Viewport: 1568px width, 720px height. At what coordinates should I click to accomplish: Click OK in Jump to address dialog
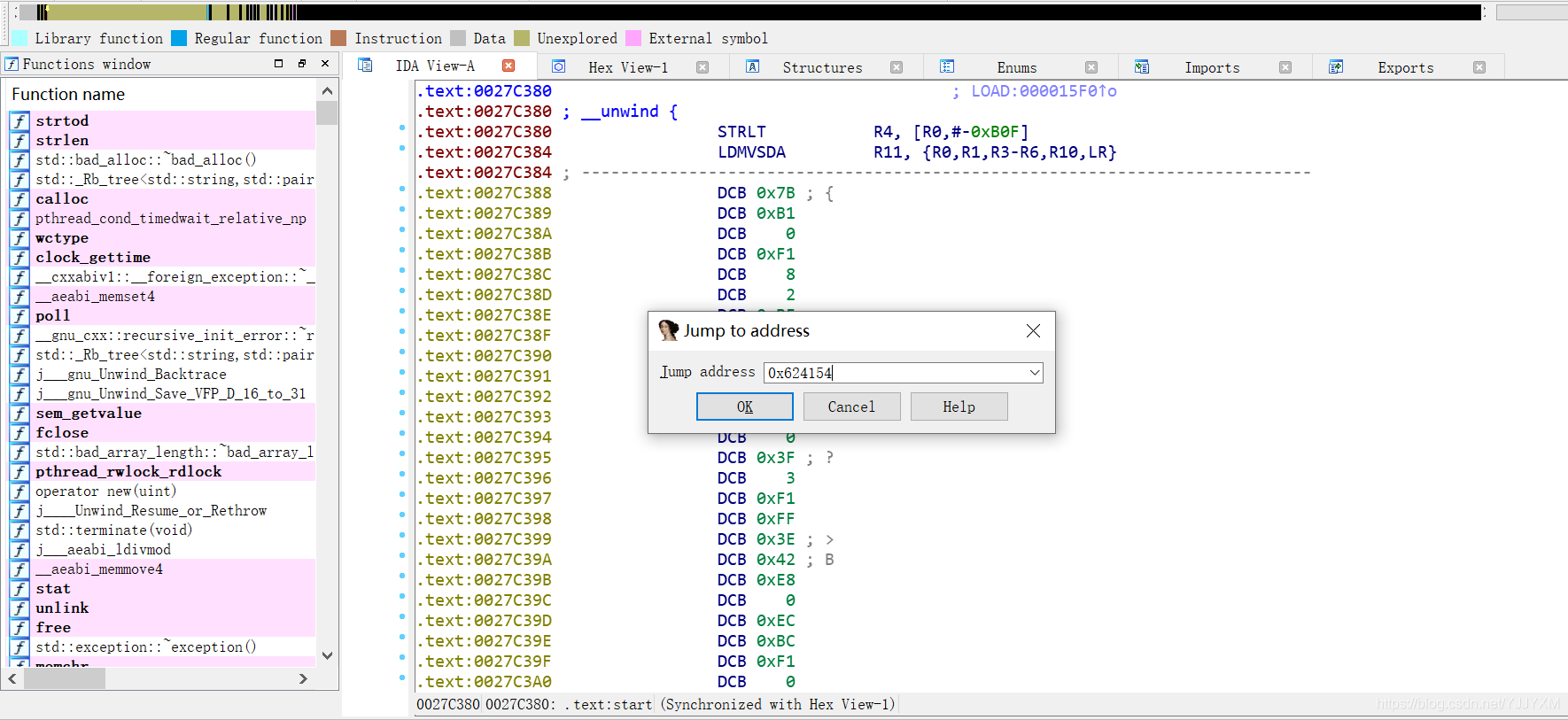744,406
